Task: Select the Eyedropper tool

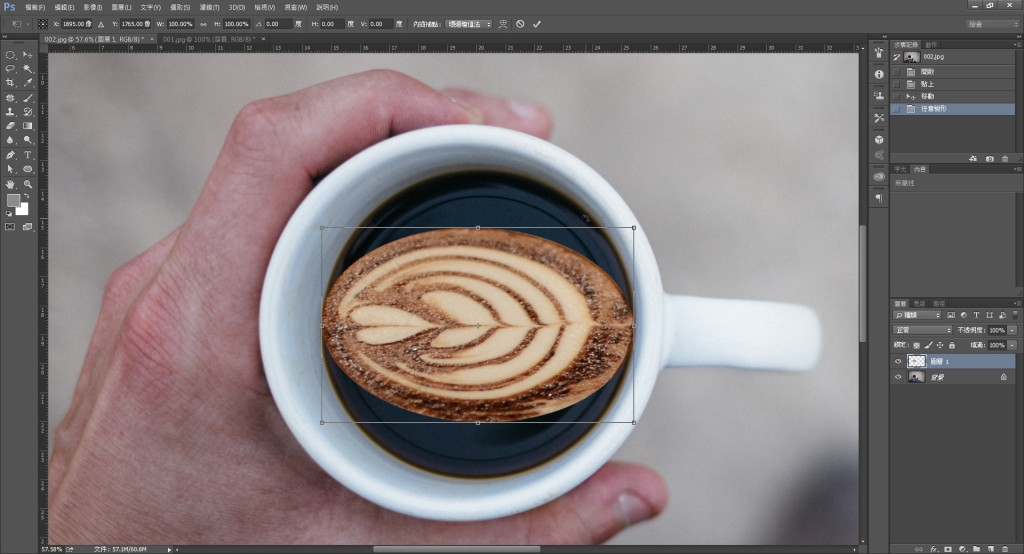Action: (28, 83)
